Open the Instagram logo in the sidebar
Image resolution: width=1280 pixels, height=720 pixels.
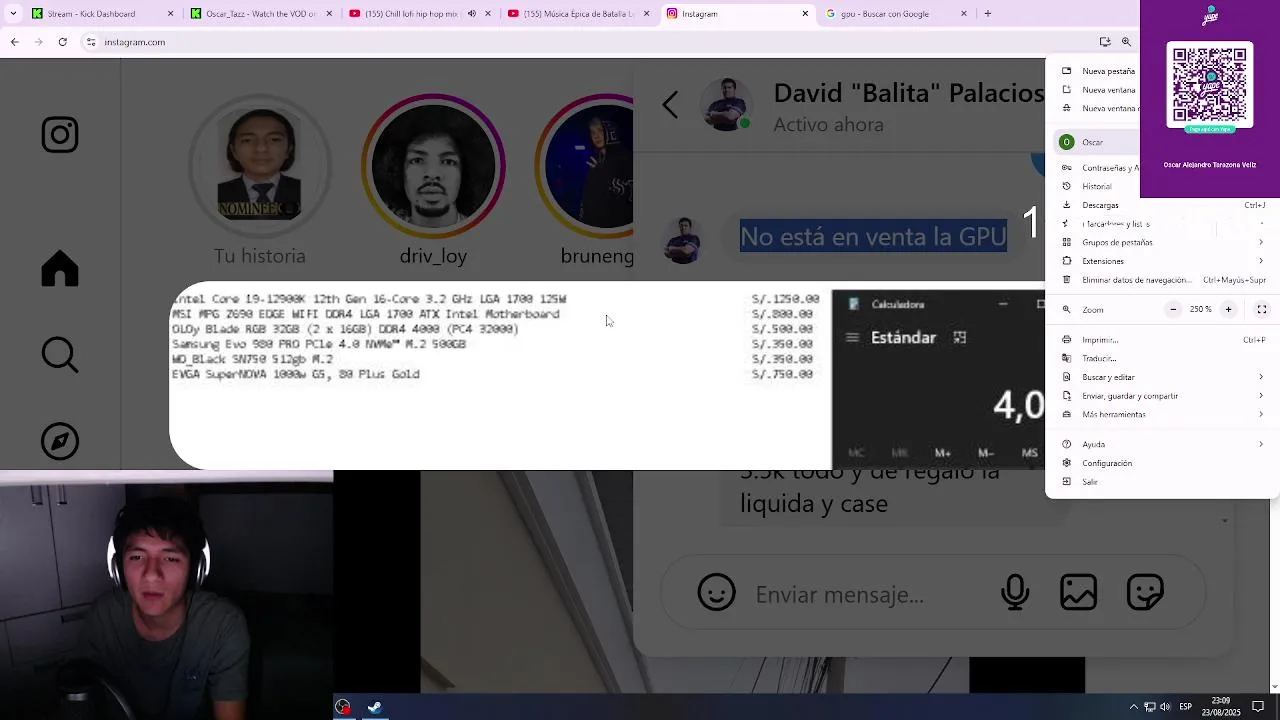pos(60,135)
